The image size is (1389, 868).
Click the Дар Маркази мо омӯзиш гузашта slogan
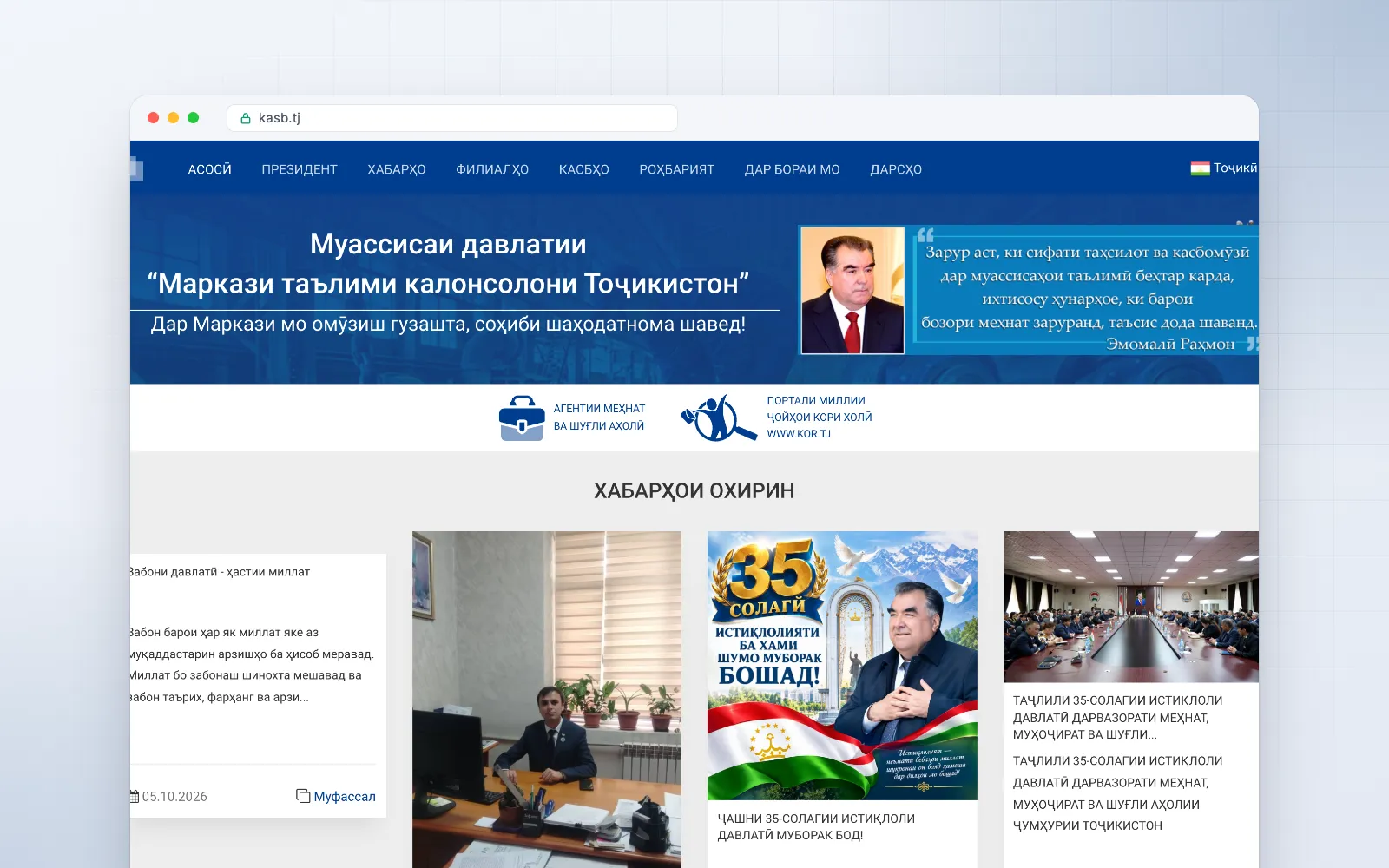[448, 325]
